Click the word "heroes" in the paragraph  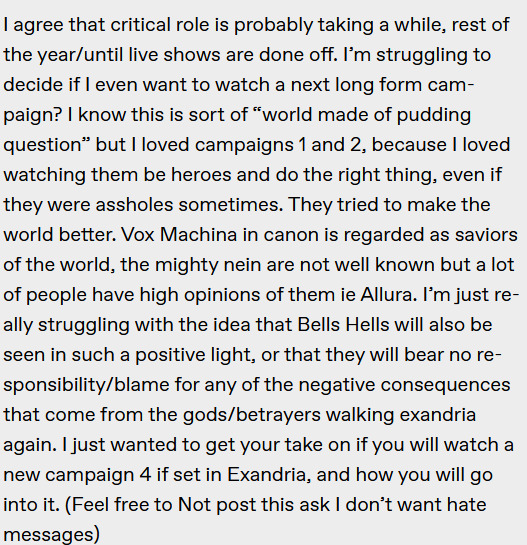pyautogui.click(x=201, y=175)
